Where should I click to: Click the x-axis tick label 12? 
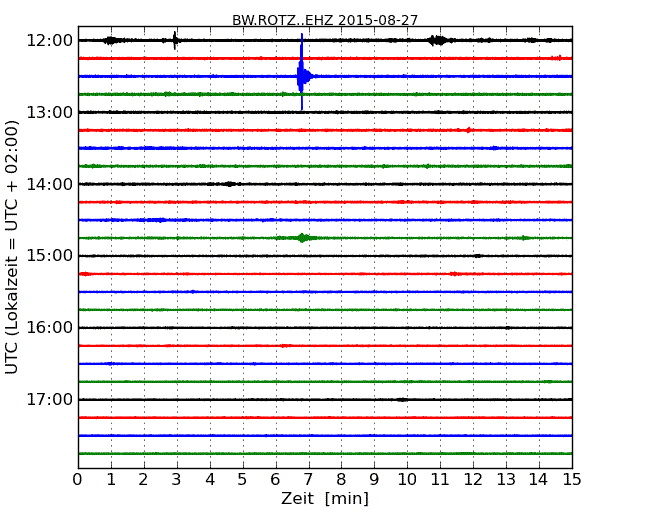[x=473, y=480]
